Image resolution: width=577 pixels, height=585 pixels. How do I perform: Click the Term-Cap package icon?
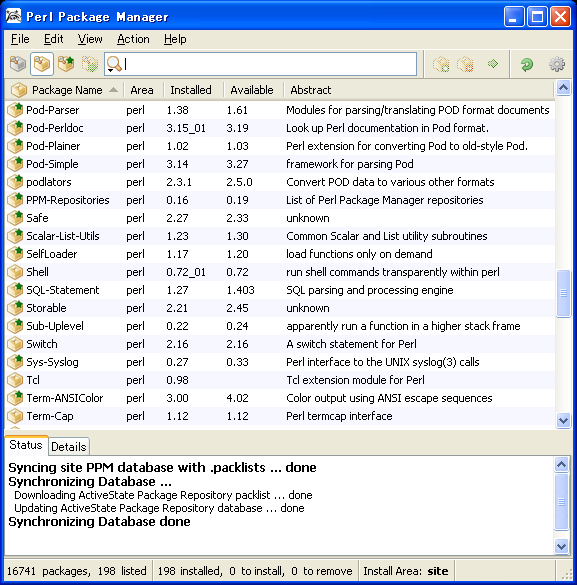(15, 416)
